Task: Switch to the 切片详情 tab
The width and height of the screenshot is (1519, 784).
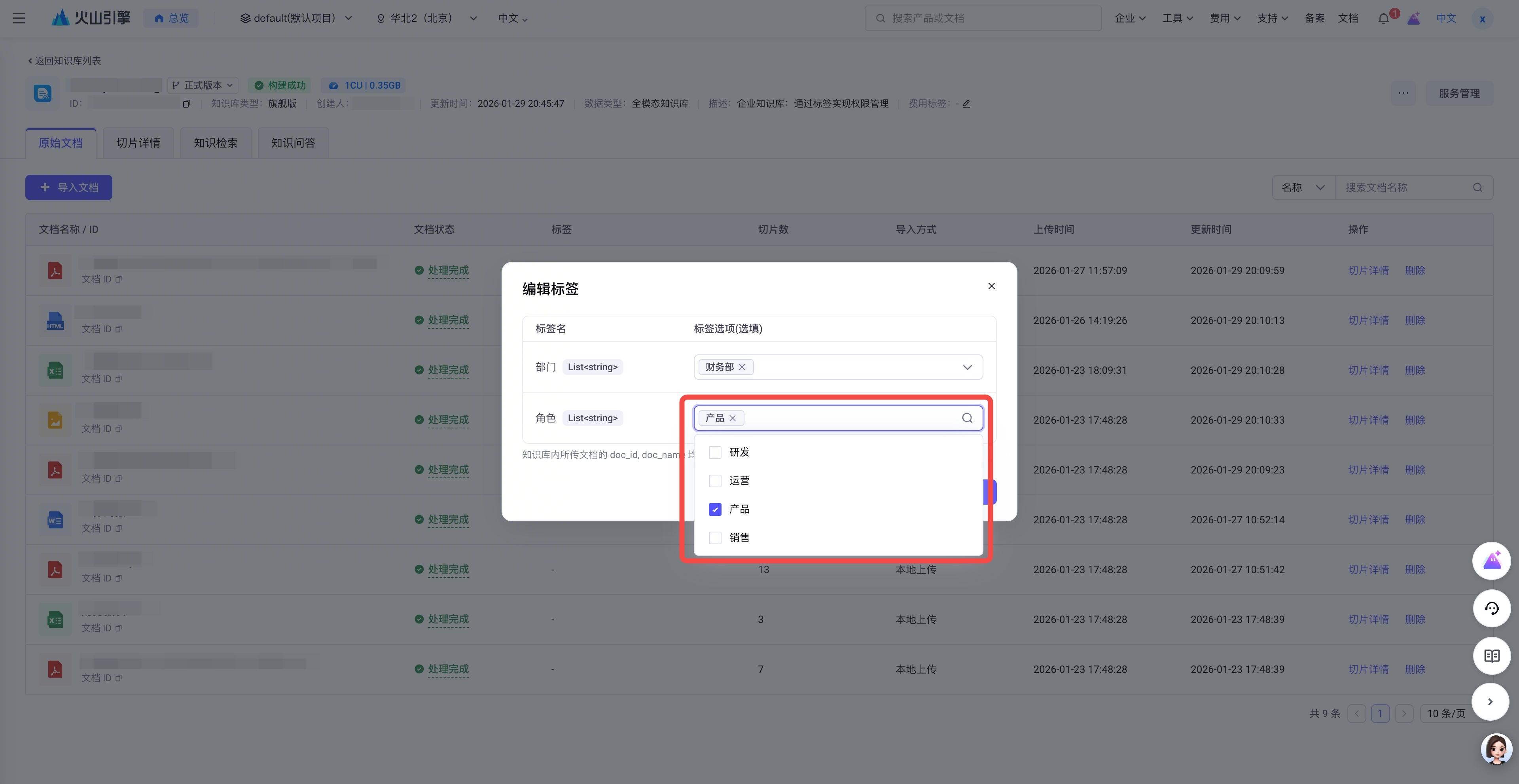Action: pos(138,143)
